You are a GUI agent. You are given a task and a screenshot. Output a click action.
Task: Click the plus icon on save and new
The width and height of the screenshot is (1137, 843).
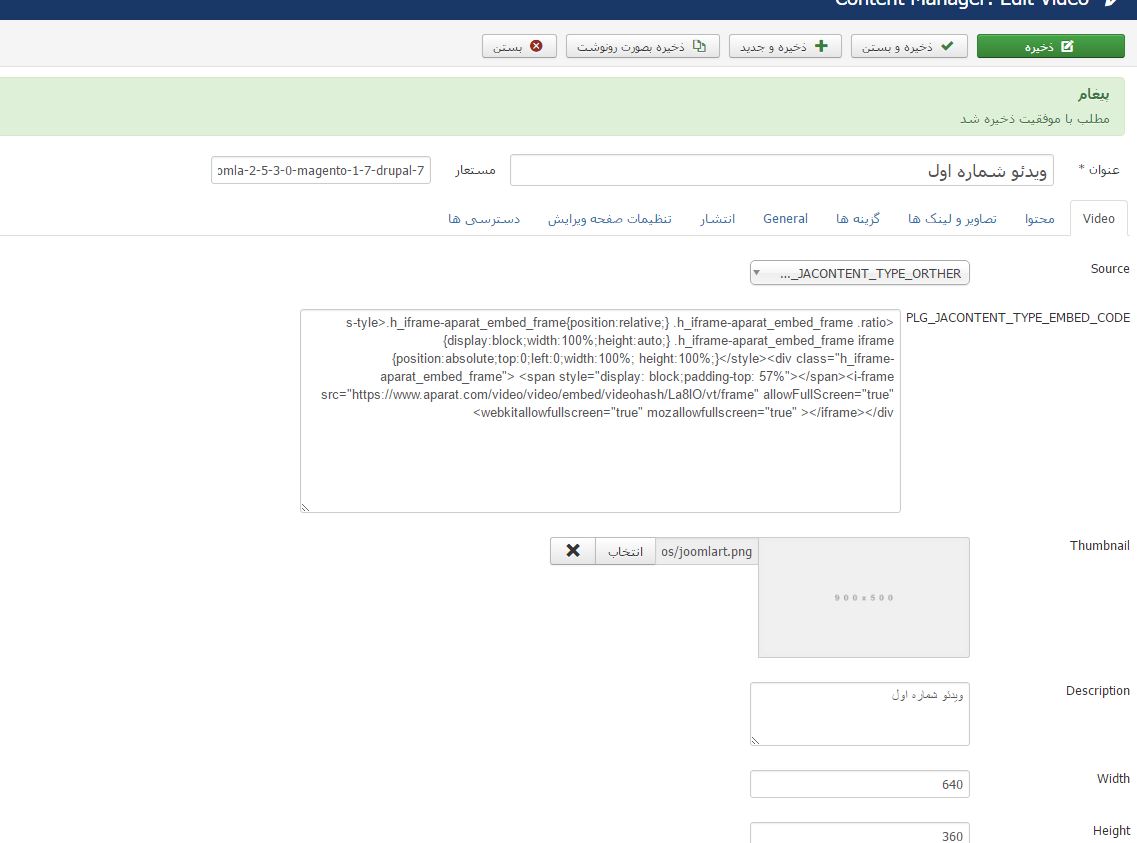pos(821,46)
